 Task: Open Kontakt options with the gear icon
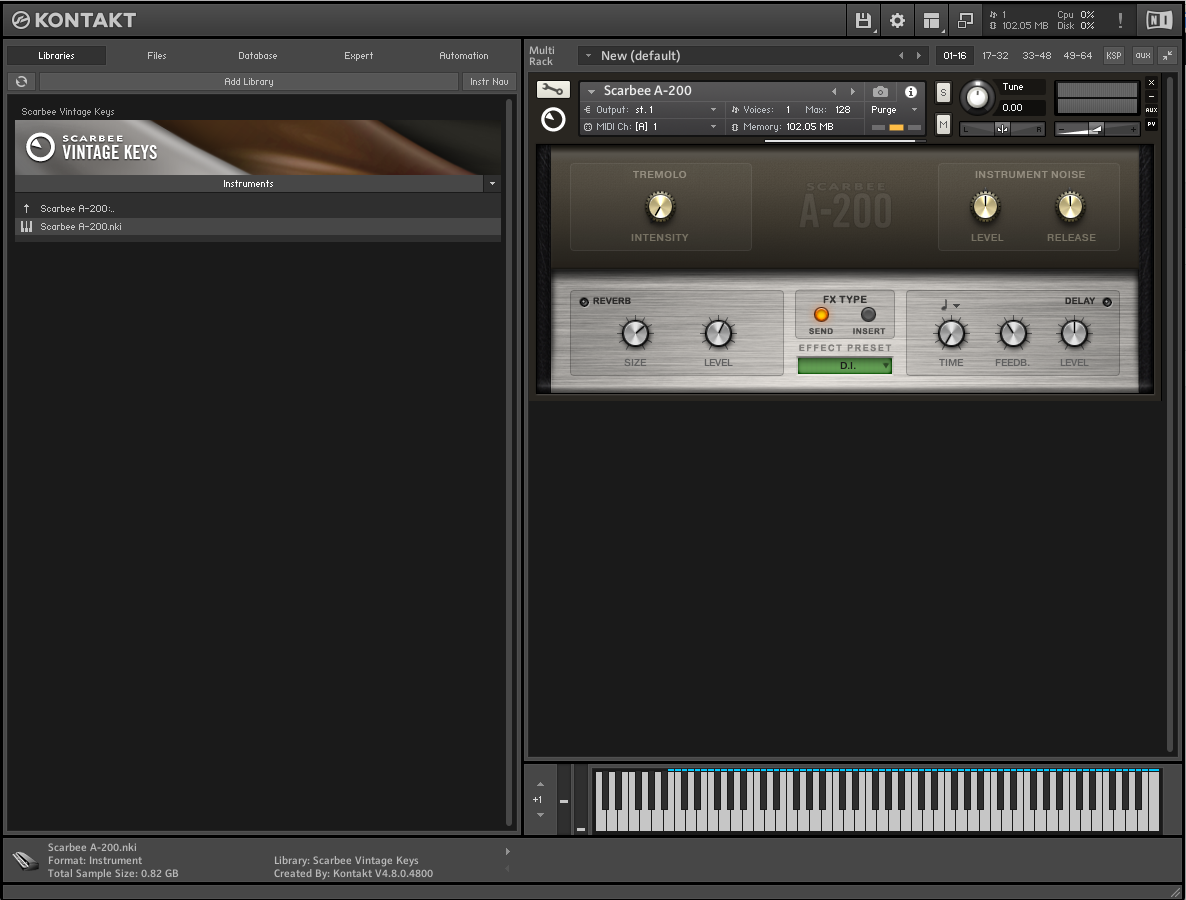(897, 20)
